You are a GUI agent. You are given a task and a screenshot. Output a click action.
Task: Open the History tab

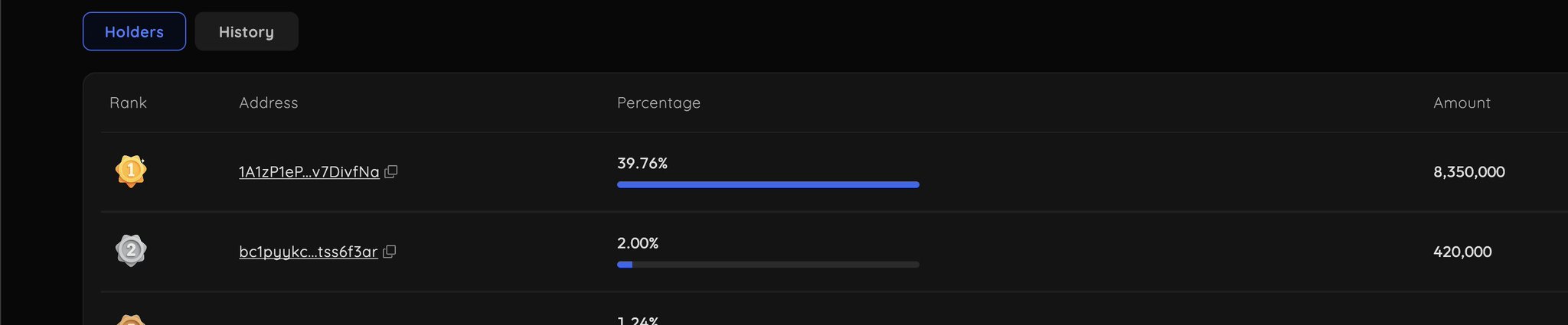pos(247,31)
